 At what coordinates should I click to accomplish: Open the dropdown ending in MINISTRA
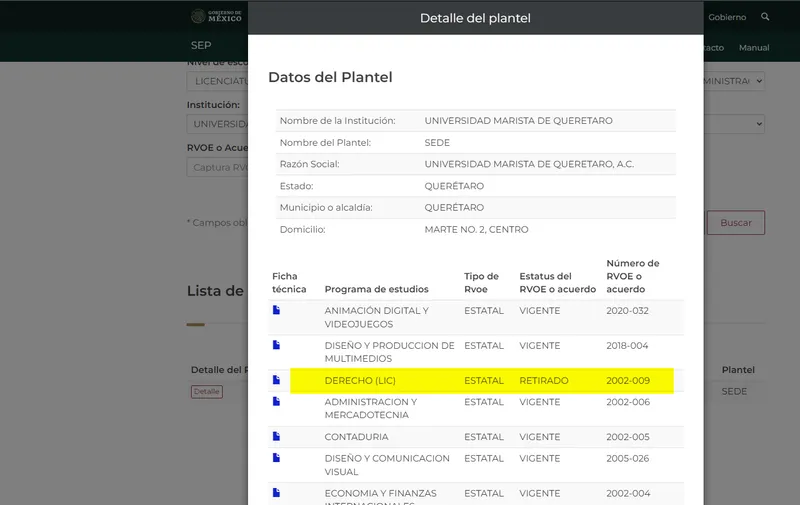(x=734, y=81)
